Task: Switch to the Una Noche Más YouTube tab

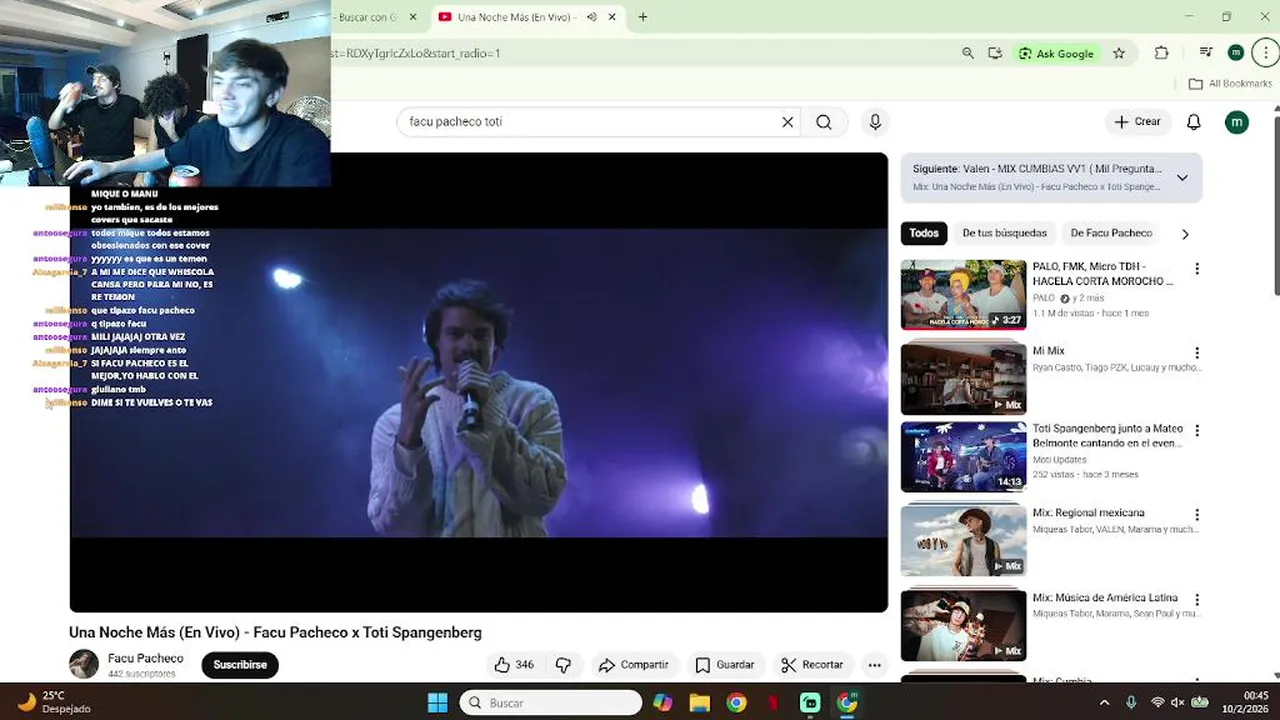Action: pos(516,17)
